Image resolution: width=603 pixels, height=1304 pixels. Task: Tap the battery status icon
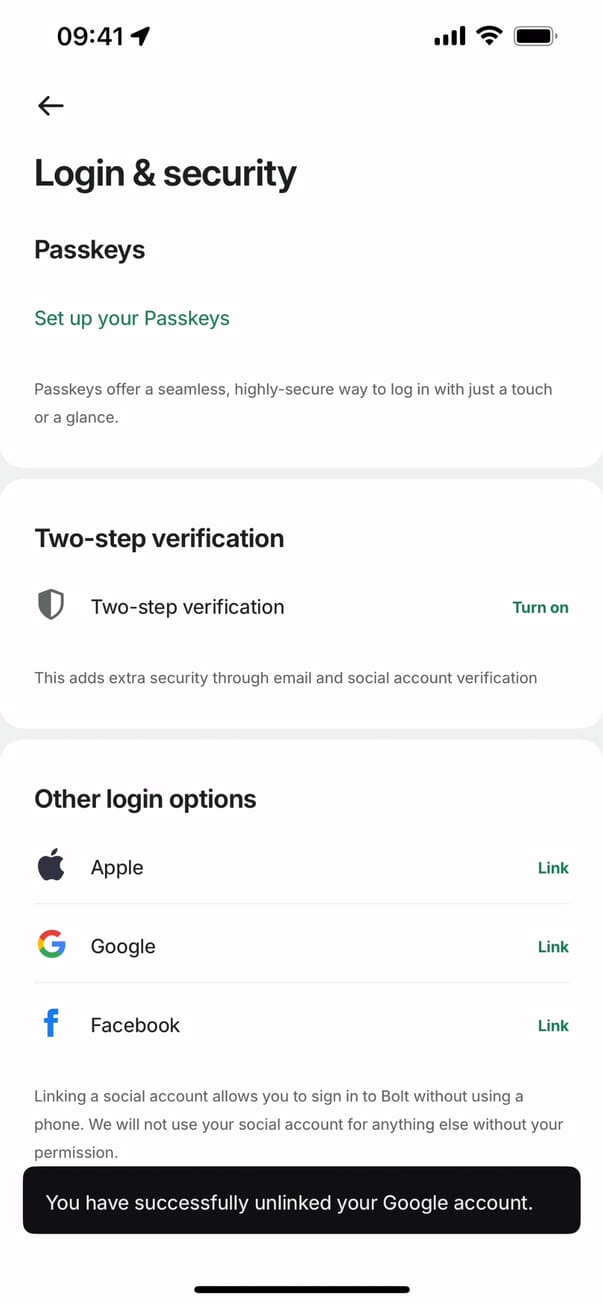click(x=535, y=37)
